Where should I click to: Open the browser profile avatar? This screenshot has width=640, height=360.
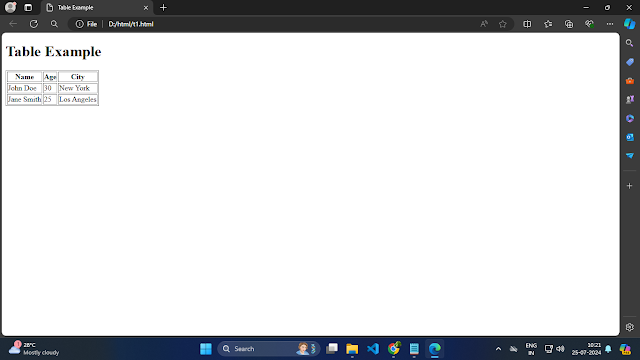click(10, 7)
